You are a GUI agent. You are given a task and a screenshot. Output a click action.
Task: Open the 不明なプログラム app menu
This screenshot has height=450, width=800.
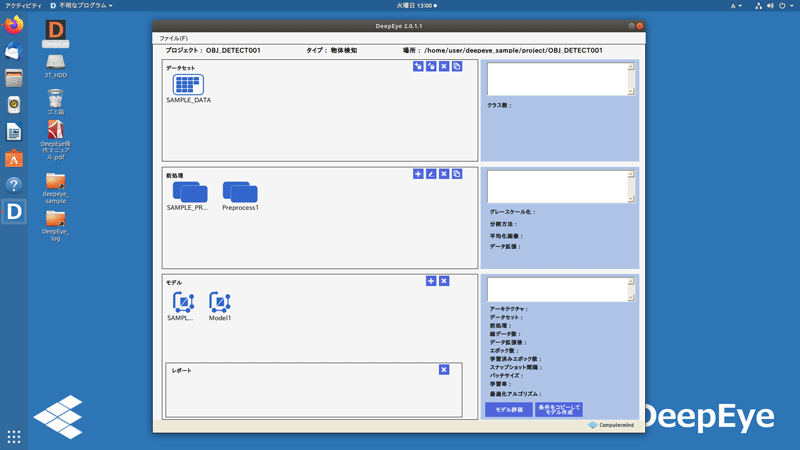[82, 6]
